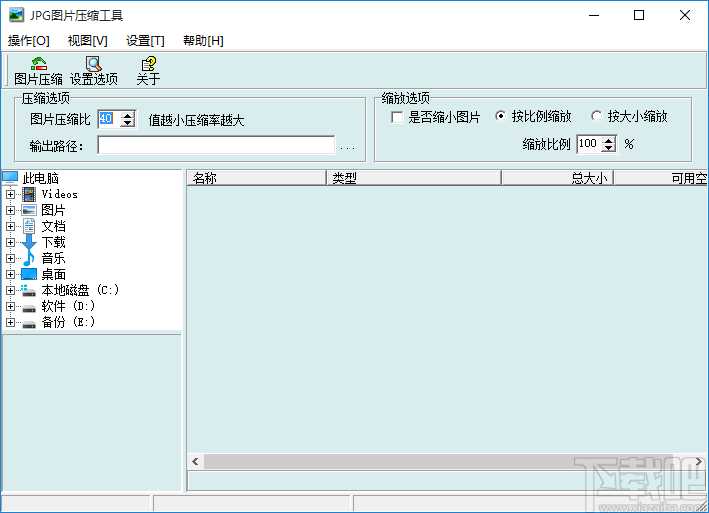Image resolution: width=709 pixels, height=513 pixels.
Task: Expand the 软件 (D:) drive node
Action: coord(10,306)
